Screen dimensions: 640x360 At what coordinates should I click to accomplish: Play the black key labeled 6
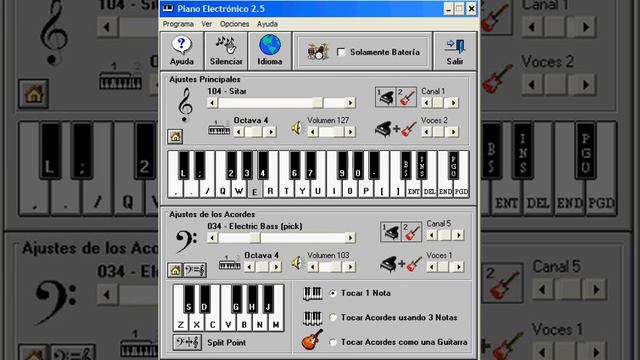click(294, 166)
